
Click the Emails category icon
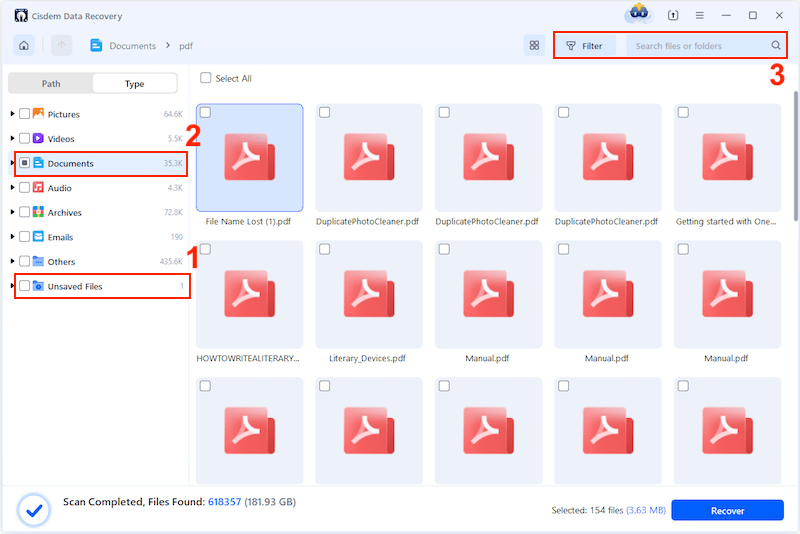pyautogui.click(x=38, y=236)
